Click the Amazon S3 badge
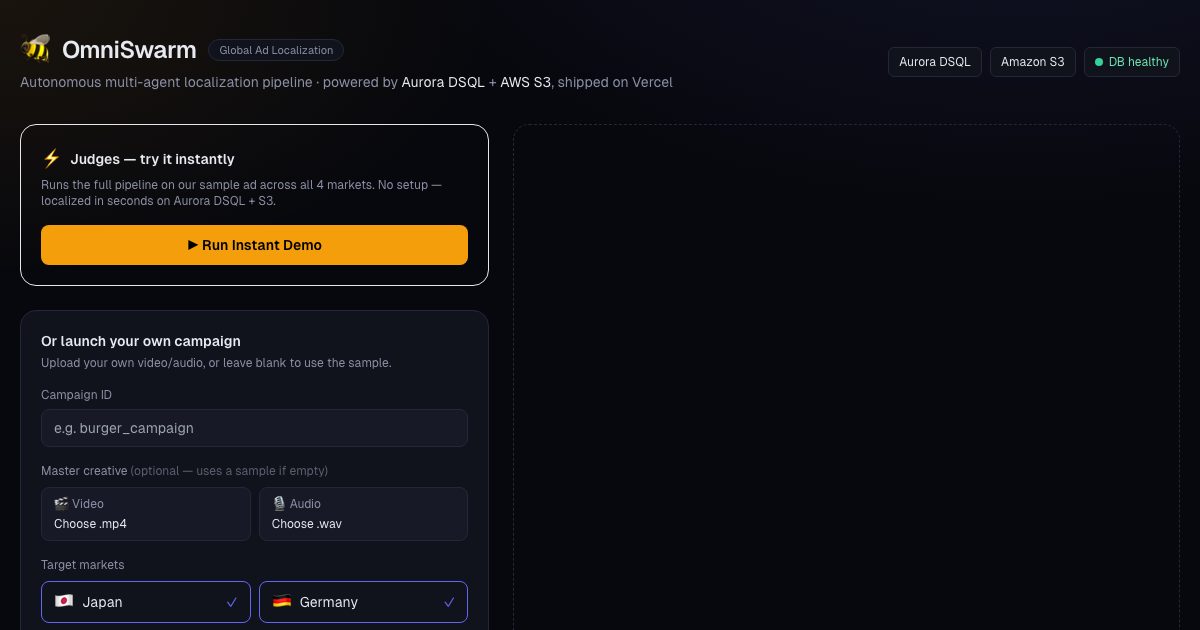The image size is (1200, 630). pos(1032,62)
